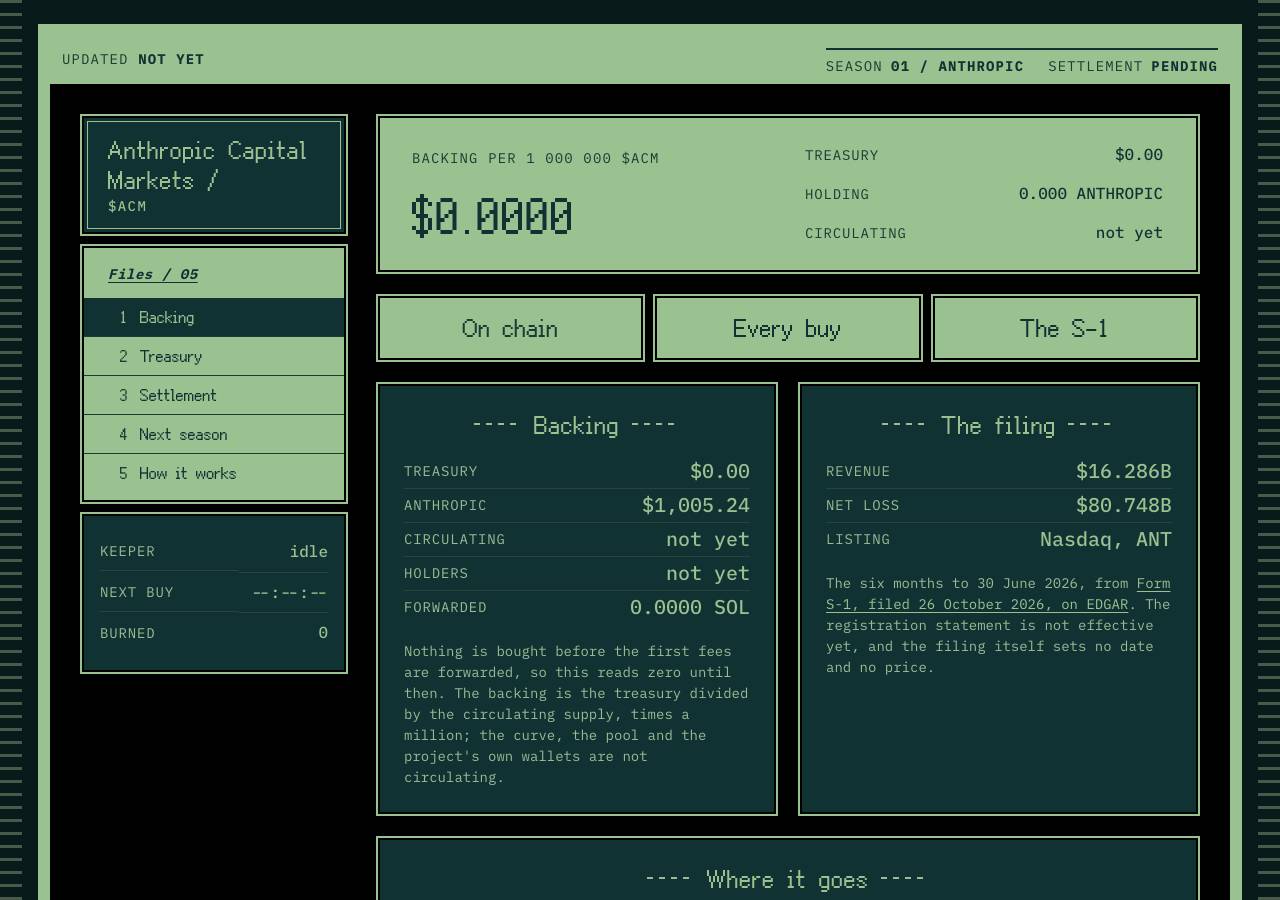This screenshot has width=1280, height=900.
Task: Open The S-1 button
Action: pos(1065,328)
